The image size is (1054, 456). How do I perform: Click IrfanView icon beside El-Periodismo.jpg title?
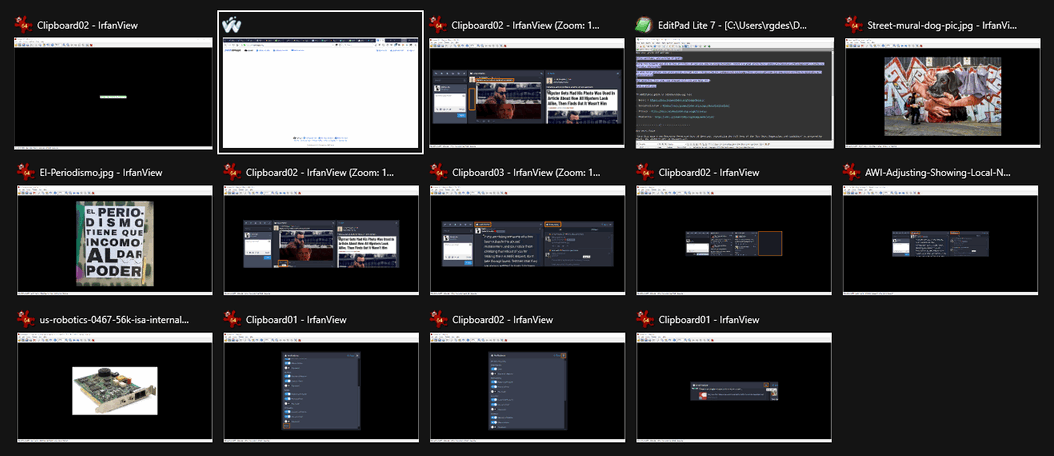(x=25, y=172)
